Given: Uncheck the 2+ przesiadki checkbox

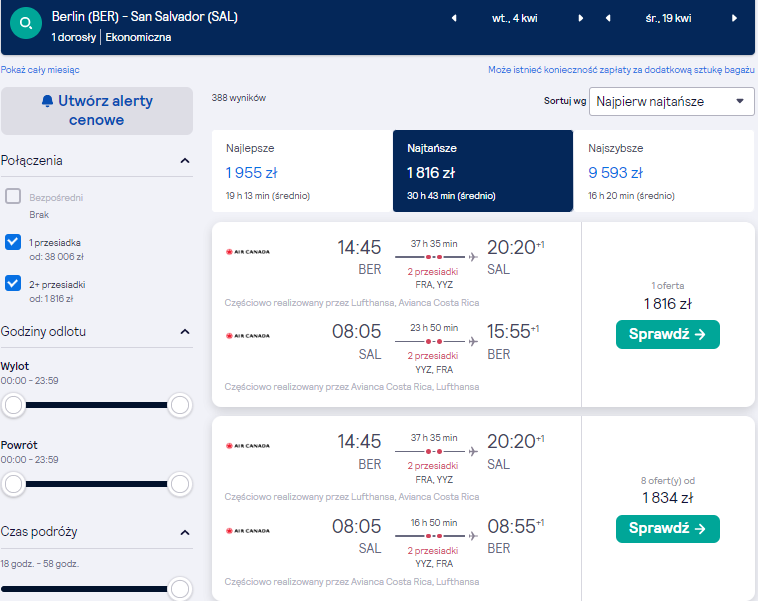Looking at the screenshot, I should coord(13,283).
